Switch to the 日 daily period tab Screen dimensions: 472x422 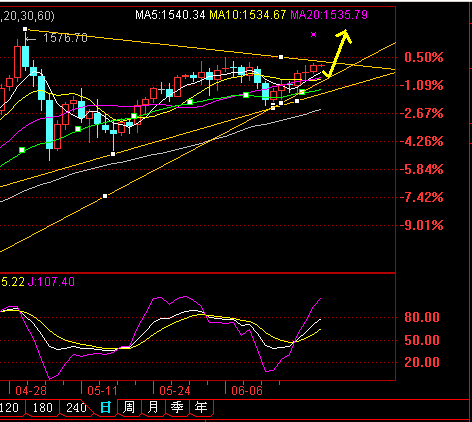[106, 408]
